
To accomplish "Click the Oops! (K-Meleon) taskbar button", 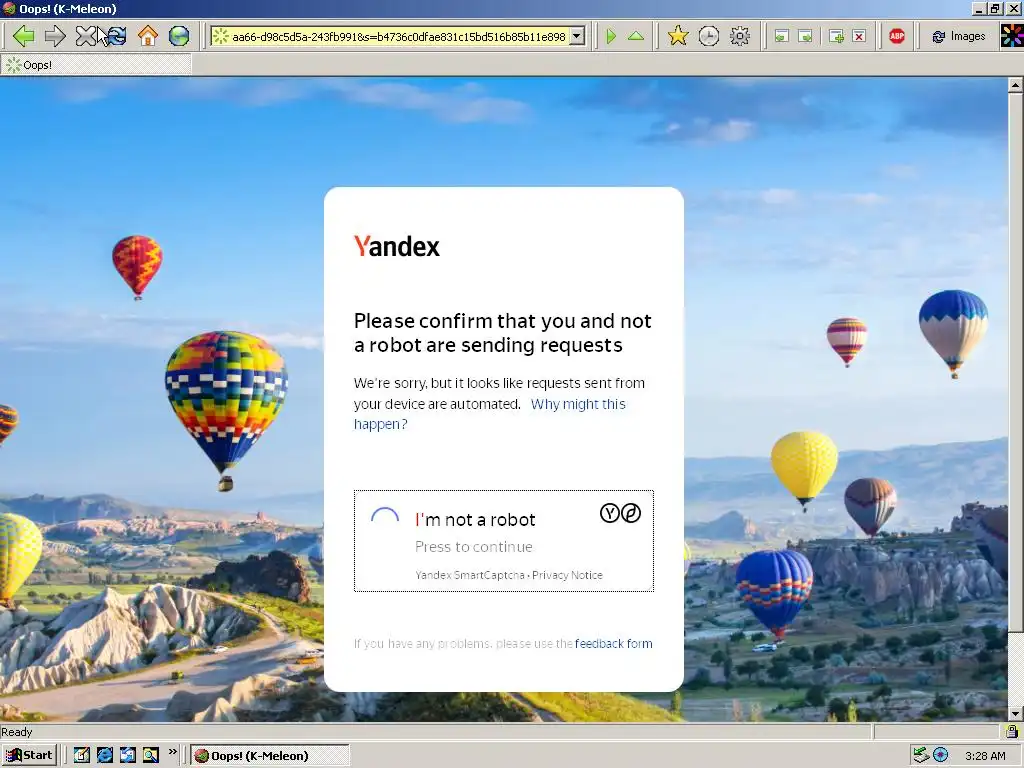I will [x=270, y=756].
